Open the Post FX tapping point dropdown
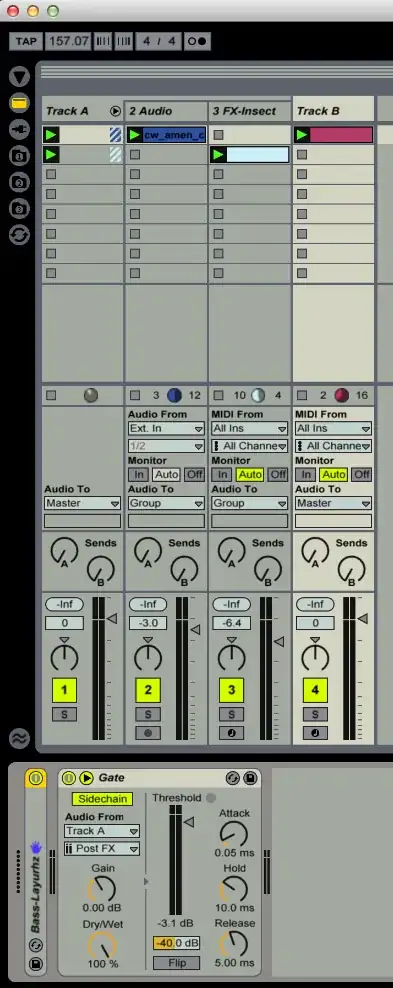Image resolution: width=393 pixels, height=988 pixels. pos(102,849)
